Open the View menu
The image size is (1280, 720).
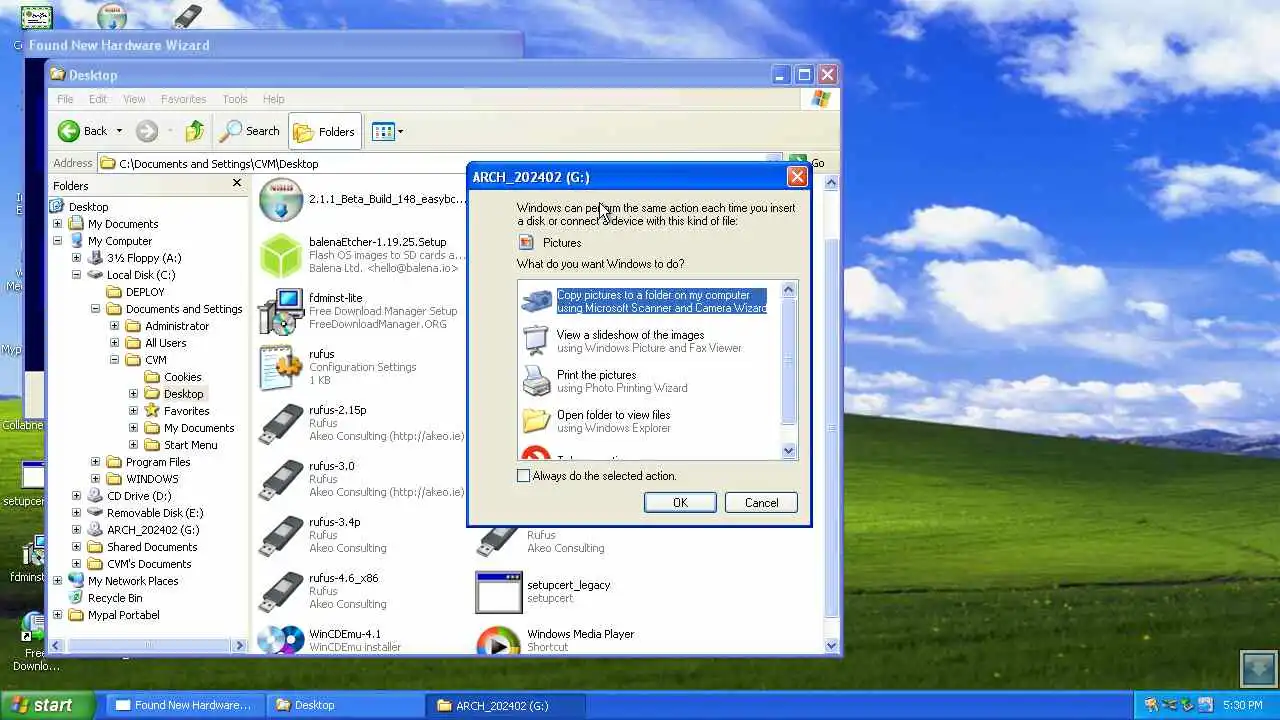[134, 99]
